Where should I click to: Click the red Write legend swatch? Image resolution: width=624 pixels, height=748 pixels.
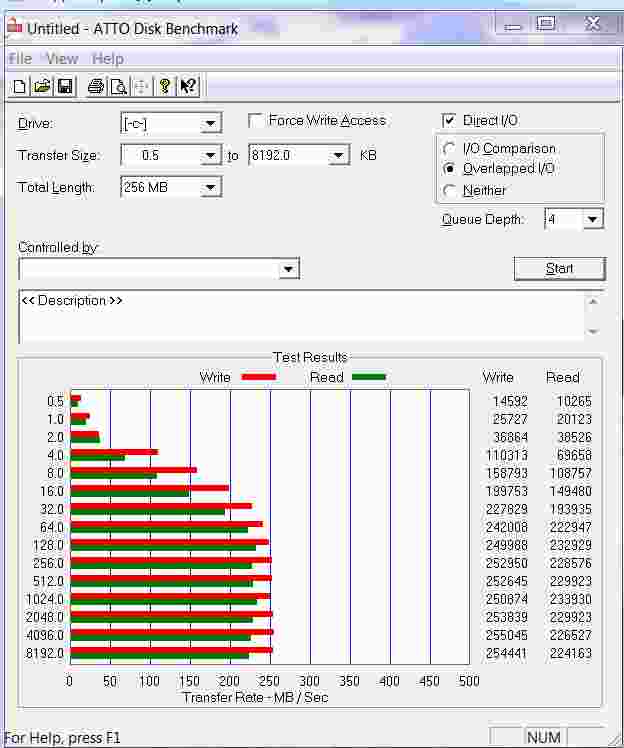point(259,377)
